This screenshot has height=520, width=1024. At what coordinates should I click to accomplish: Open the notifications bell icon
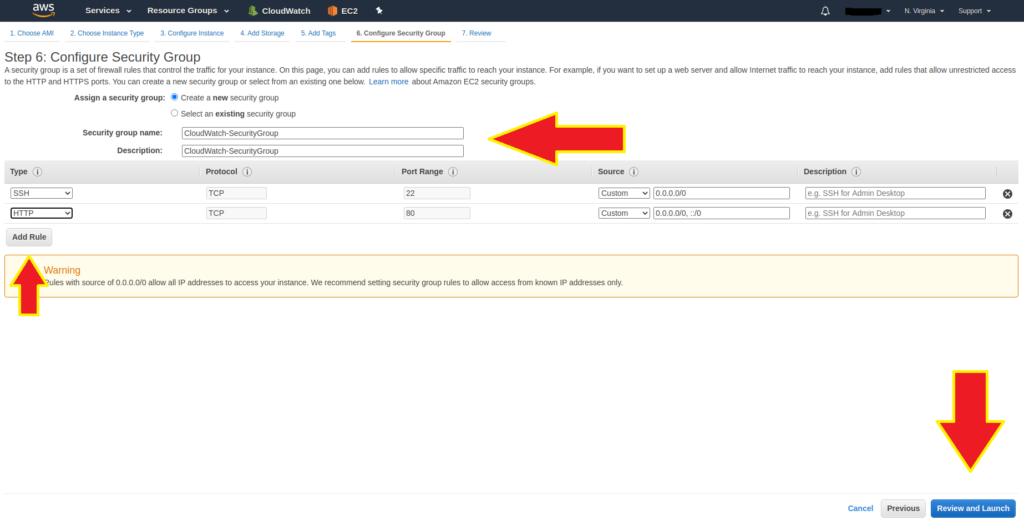coord(825,11)
